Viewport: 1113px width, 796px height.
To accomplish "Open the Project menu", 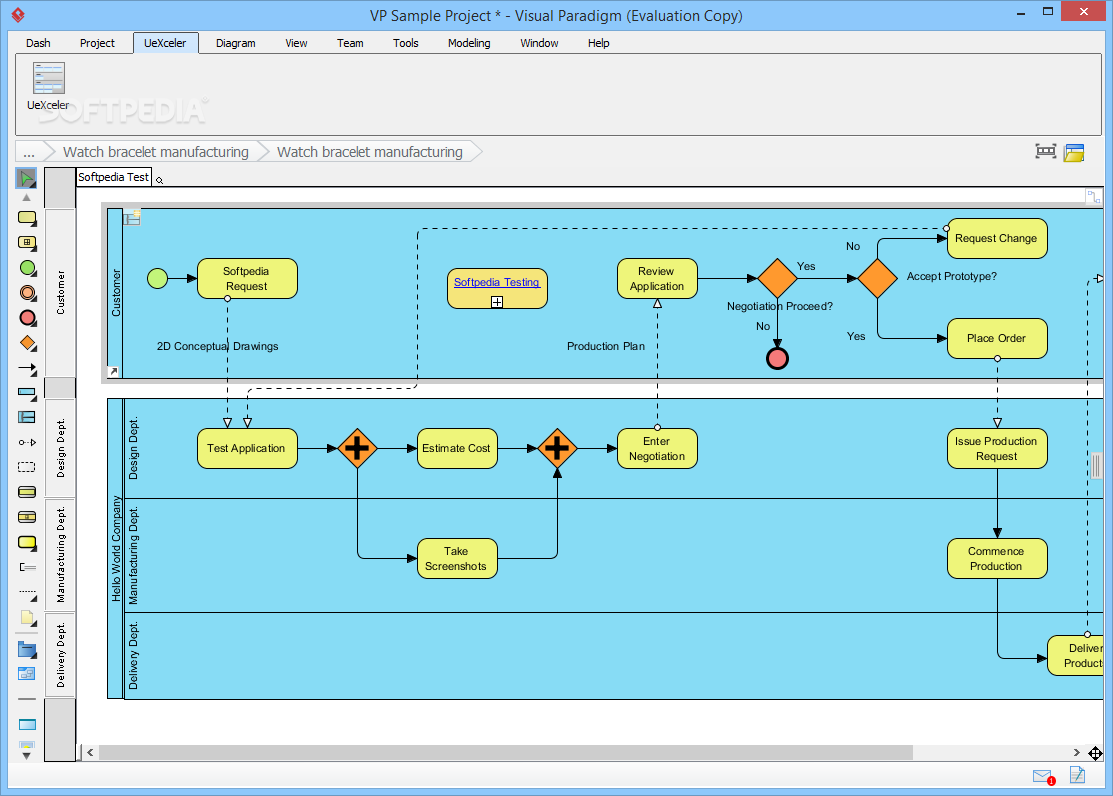I will pyautogui.click(x=97, y=43).
